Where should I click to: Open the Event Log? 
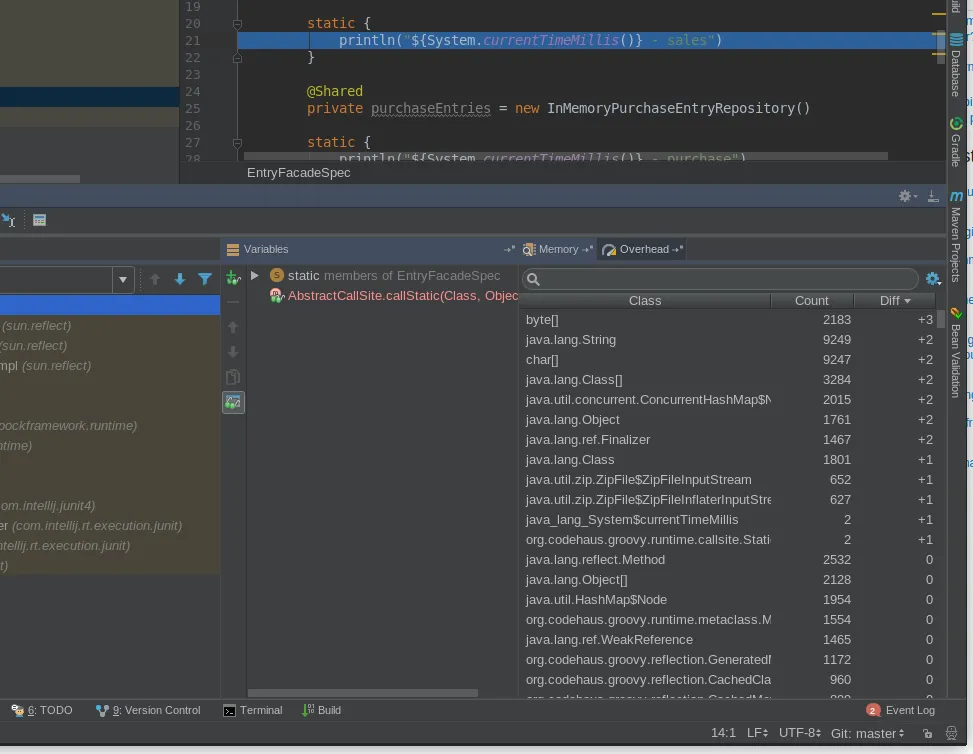pyautogui.click(x=901, y=710)
